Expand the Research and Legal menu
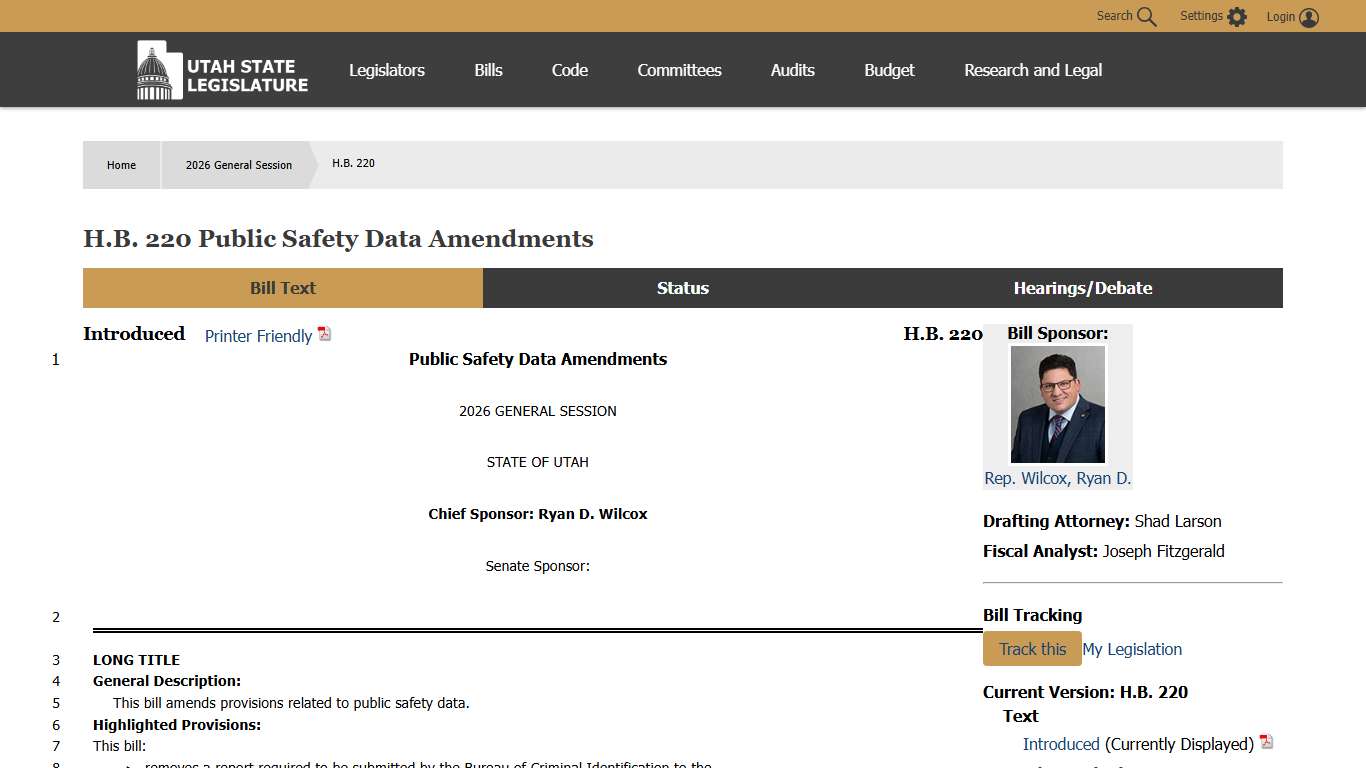This screenshot has width=1366, height=768. (1032, 70)
